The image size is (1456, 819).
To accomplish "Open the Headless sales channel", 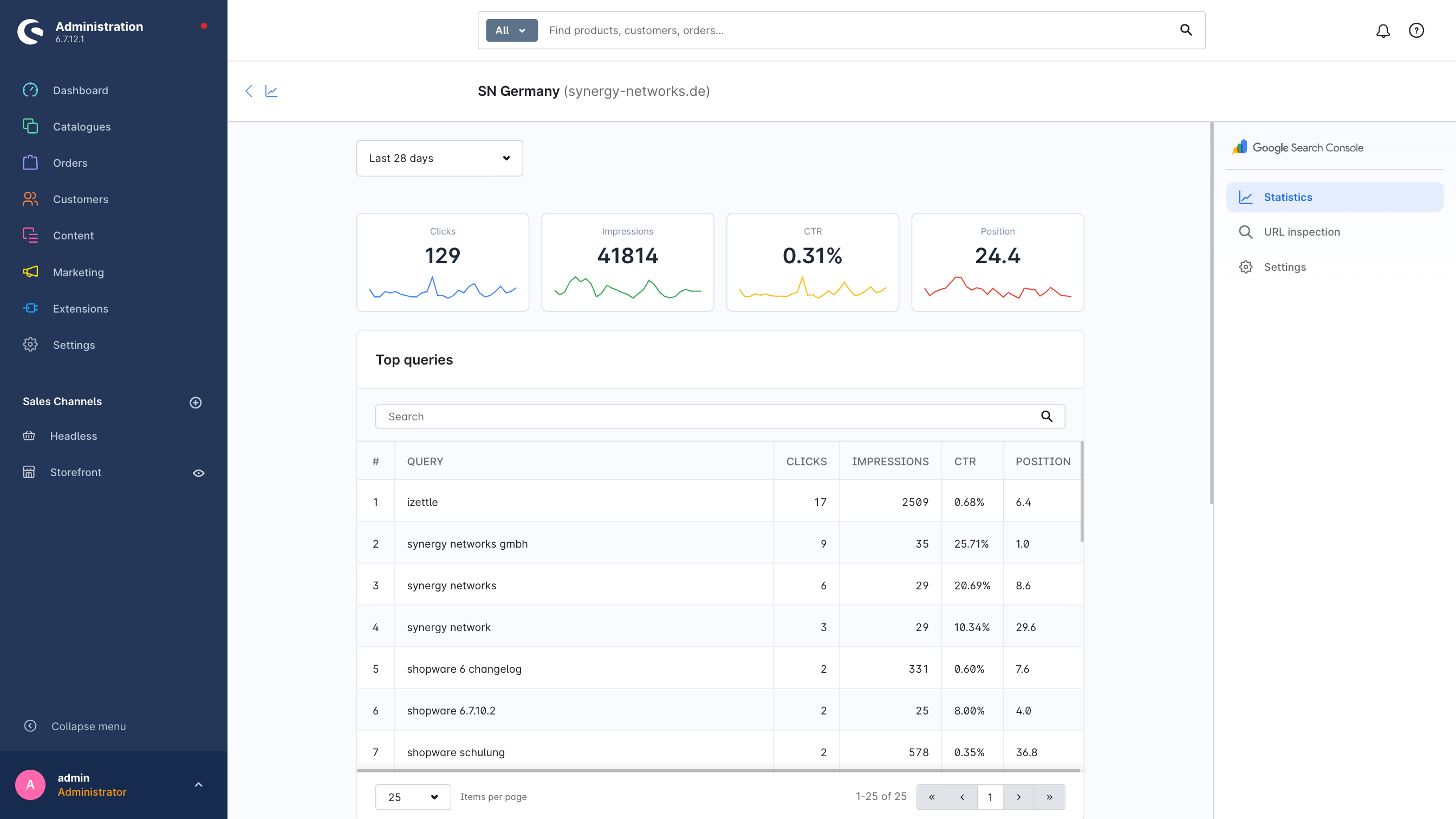I will [x=73, y=436].
